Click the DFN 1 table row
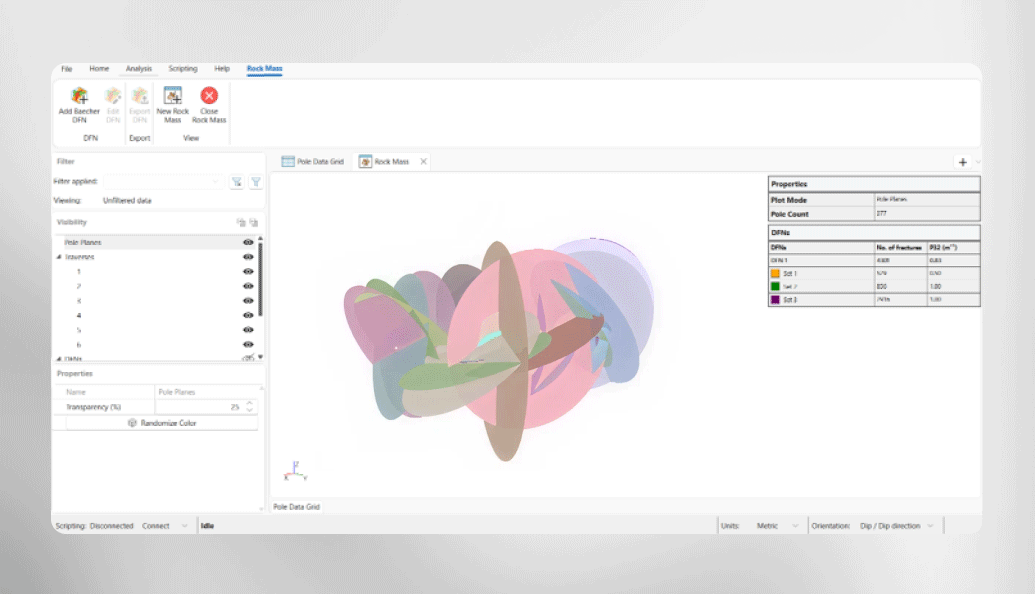1035x594 pixels. point(874,260)
